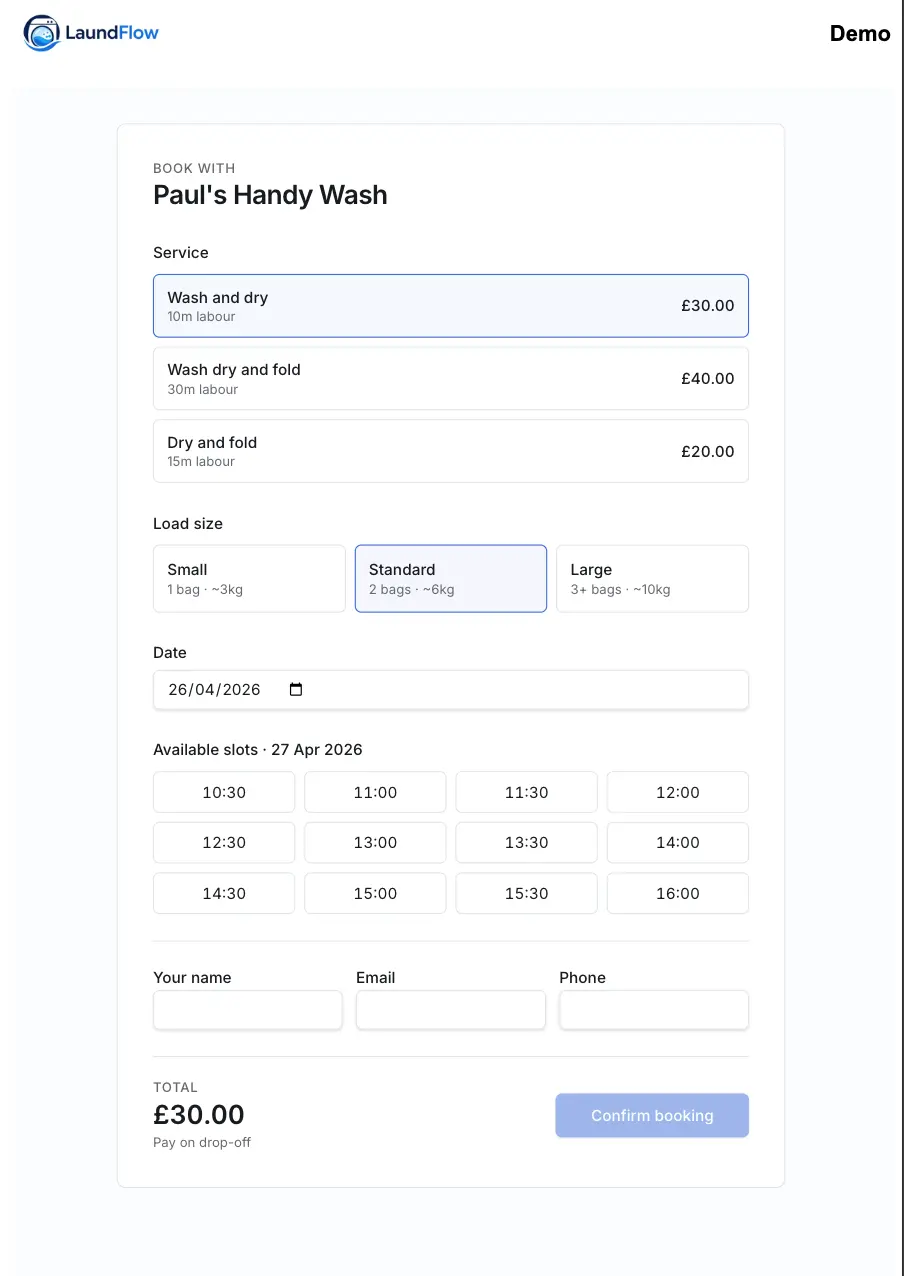This screenshot has height=1276, width=904.
Task: Choose the 13:30 time slot
Action: [526, 842]
